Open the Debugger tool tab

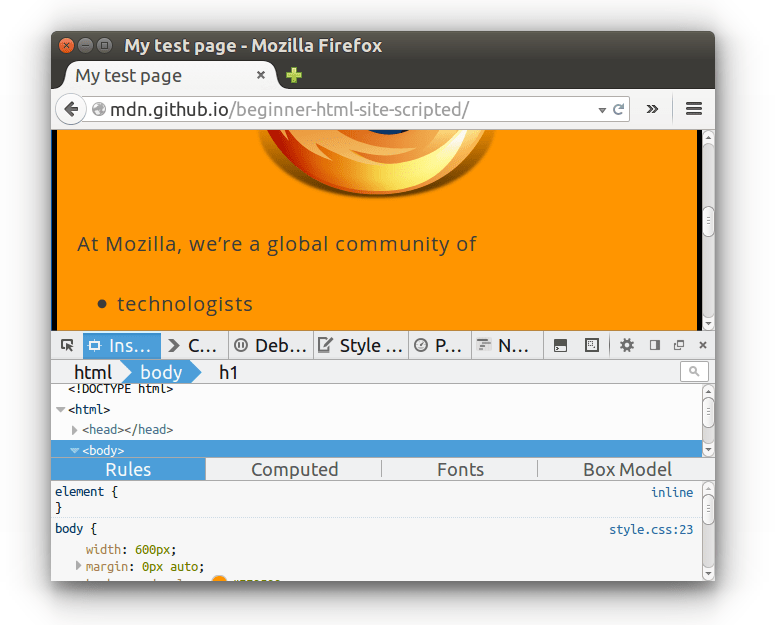(x=270, y=345)
